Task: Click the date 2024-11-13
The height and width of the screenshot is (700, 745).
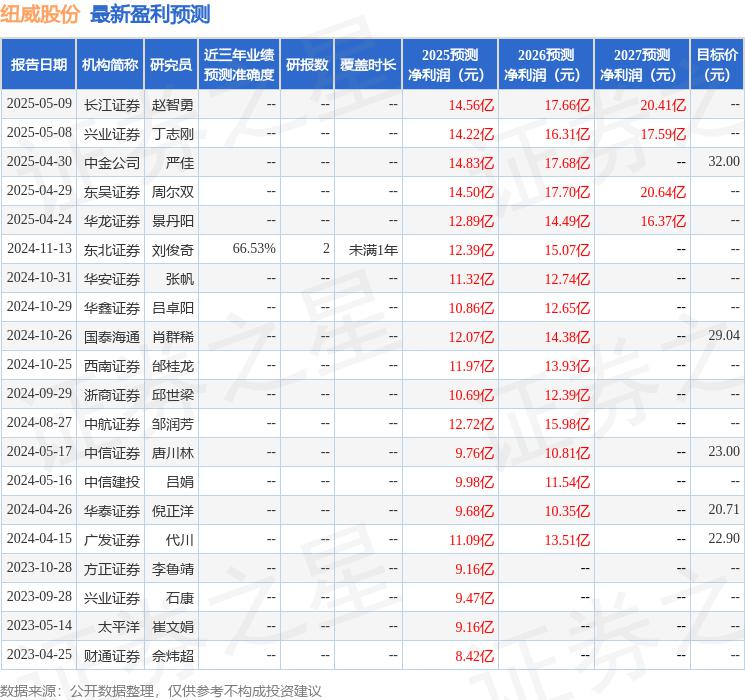Action: click(x=39, y=249)
